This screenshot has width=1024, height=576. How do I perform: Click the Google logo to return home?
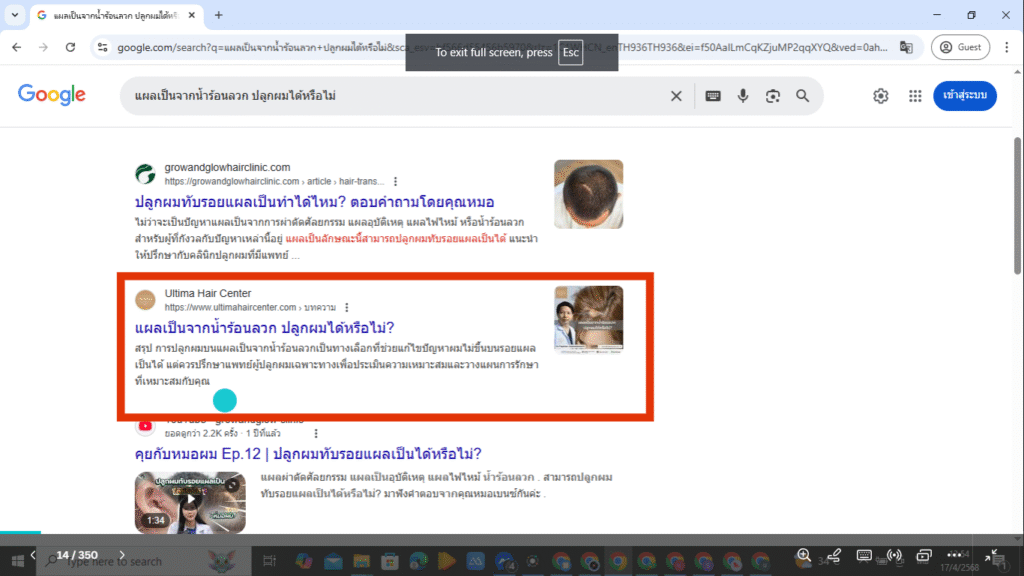point(51,95)
